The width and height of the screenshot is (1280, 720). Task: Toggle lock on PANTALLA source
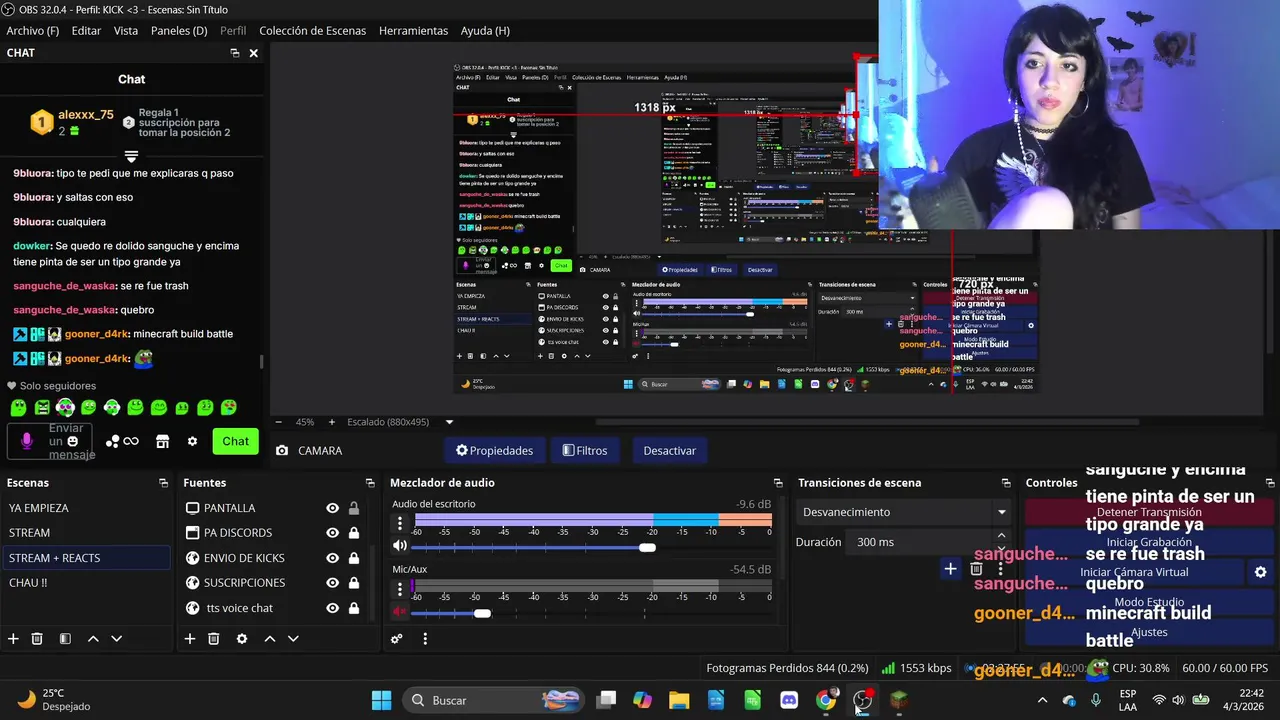pyautogui.click(x=354, y=508)
